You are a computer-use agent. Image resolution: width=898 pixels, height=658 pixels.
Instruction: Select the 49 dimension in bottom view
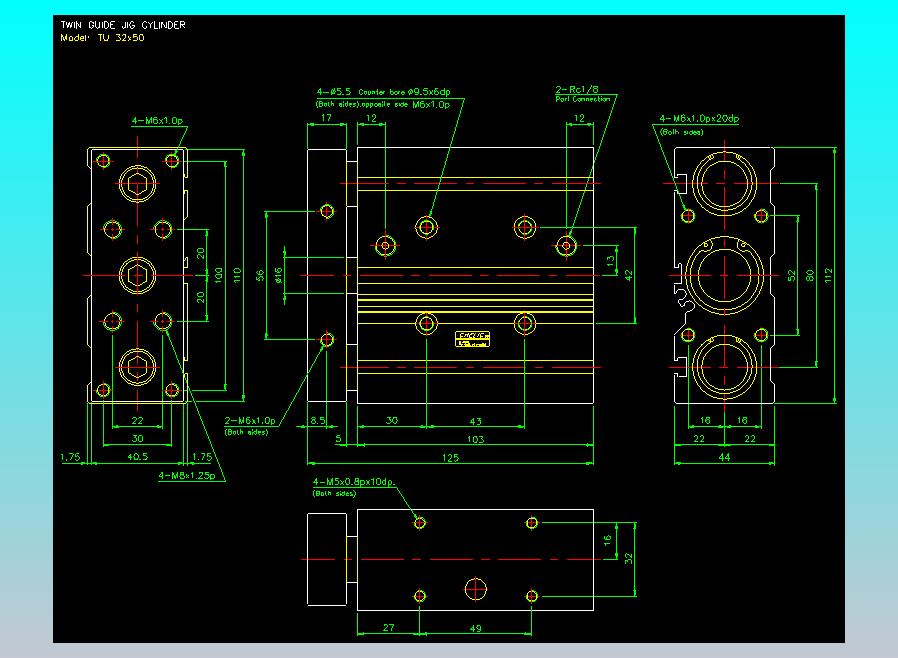[x=475, y=629]
